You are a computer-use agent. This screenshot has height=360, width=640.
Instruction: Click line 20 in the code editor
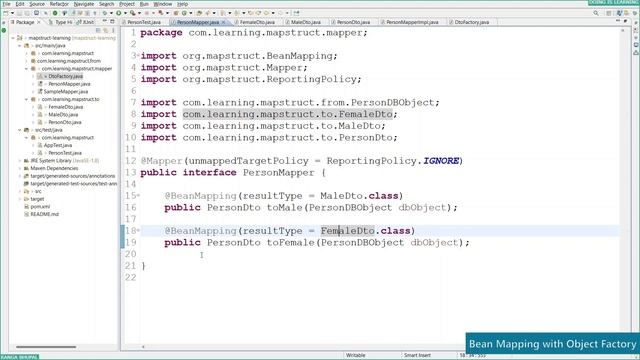[x=380, y=254]
